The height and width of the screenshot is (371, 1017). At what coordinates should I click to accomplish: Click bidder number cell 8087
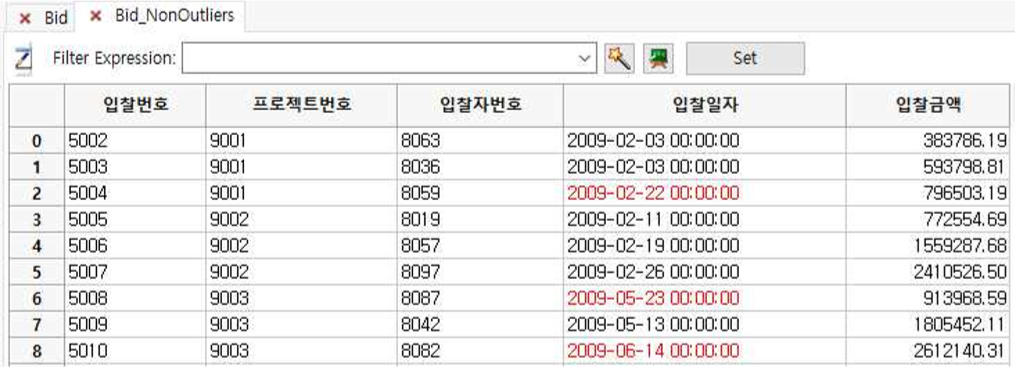[x=480, y=298]
